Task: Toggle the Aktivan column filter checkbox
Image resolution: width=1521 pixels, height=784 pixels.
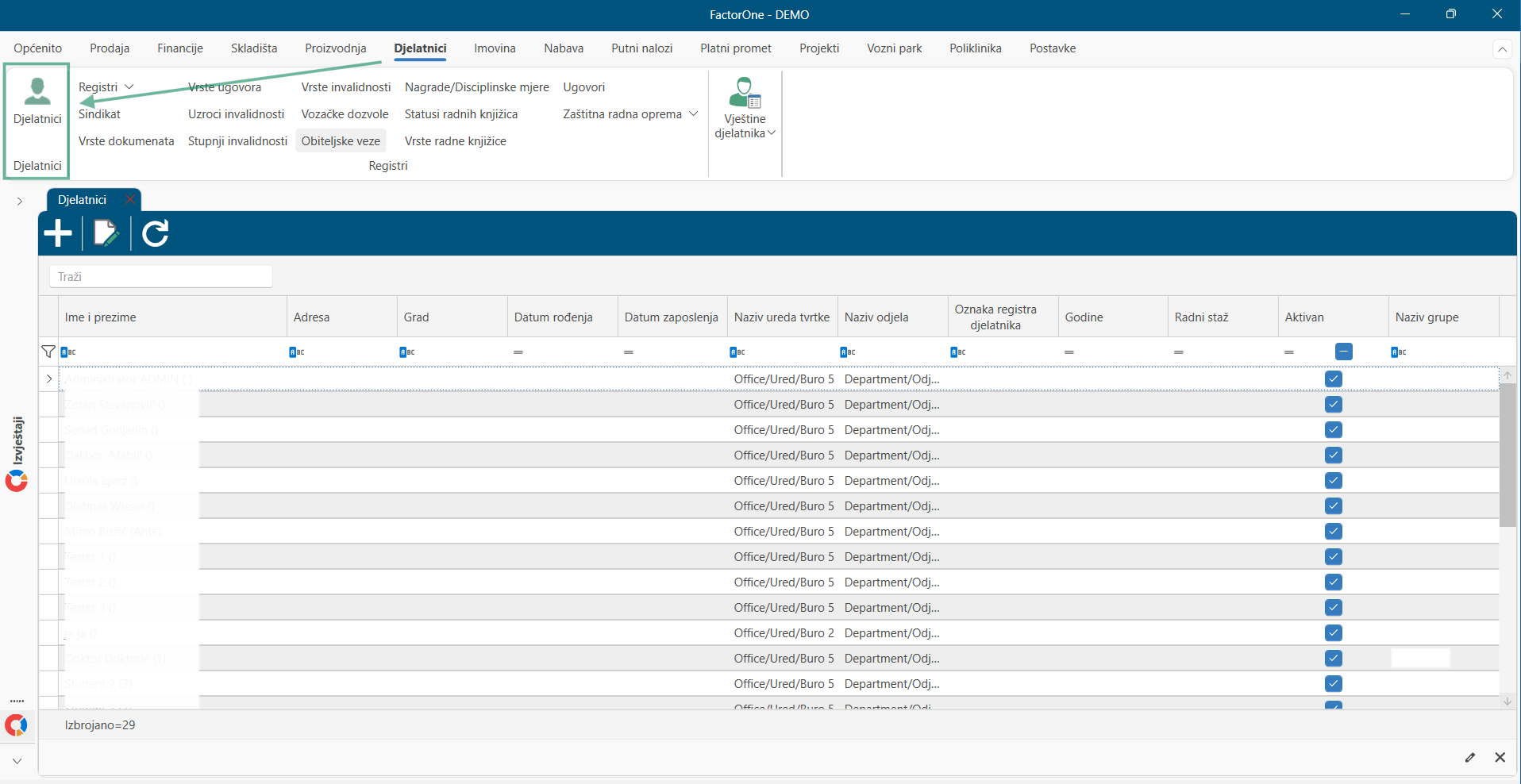Action: (x=1344, y=352)
